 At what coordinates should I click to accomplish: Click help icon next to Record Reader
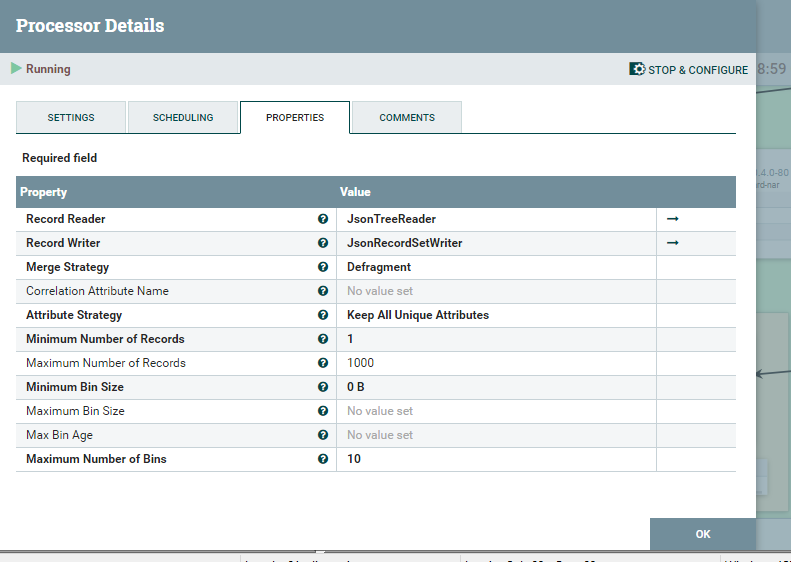point(323,219)
